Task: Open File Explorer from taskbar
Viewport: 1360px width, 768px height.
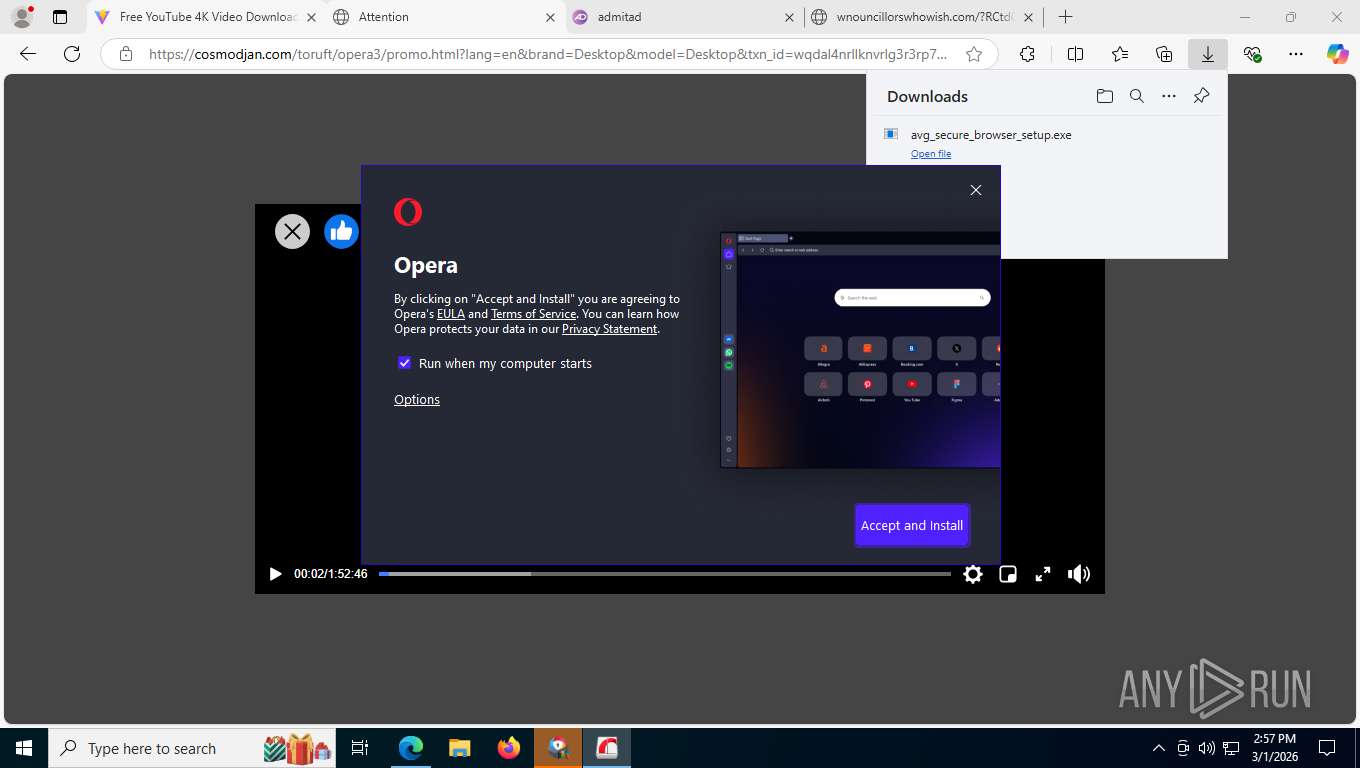Action: tap(459, 748)
